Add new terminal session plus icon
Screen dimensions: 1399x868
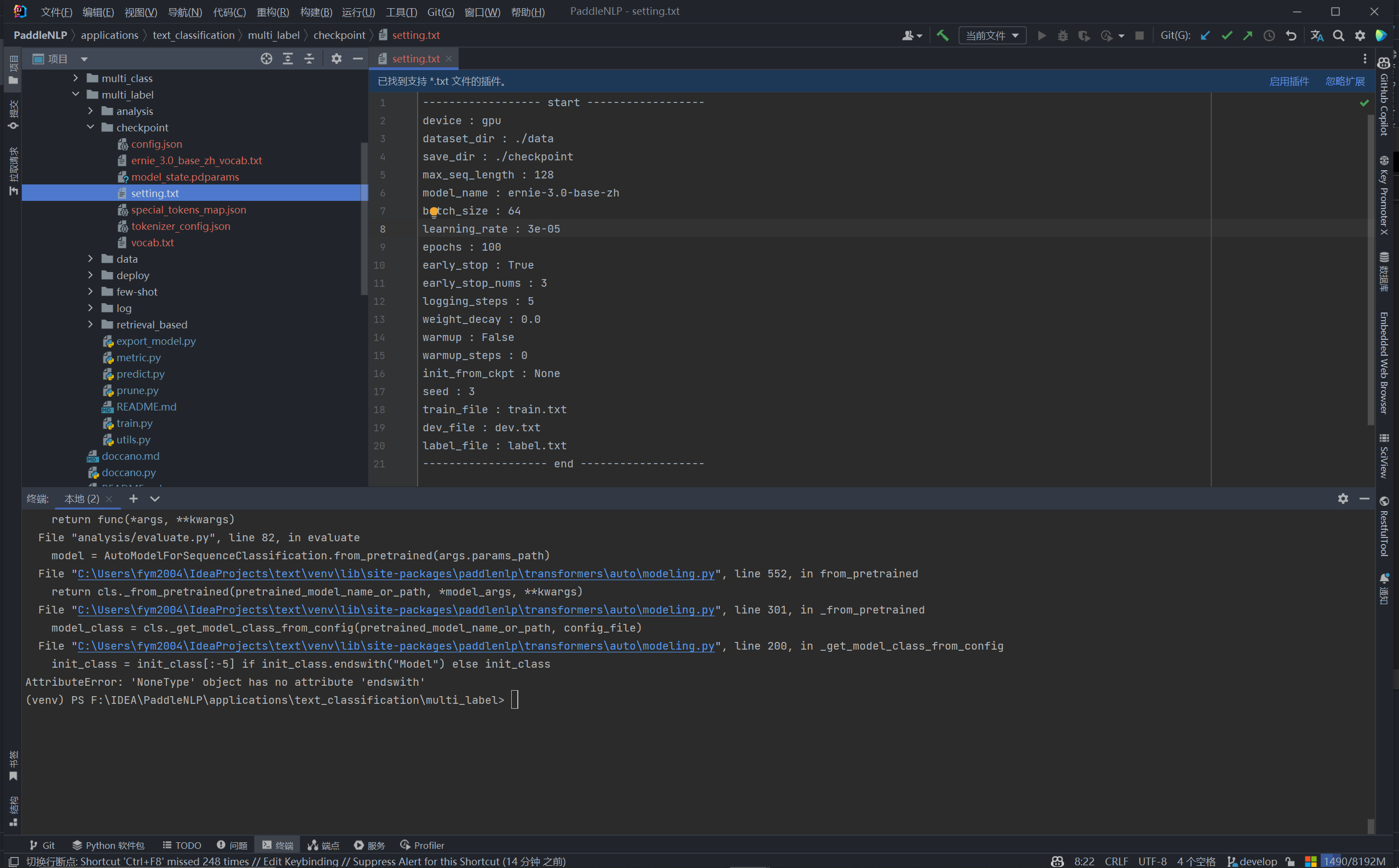[133, 498]
